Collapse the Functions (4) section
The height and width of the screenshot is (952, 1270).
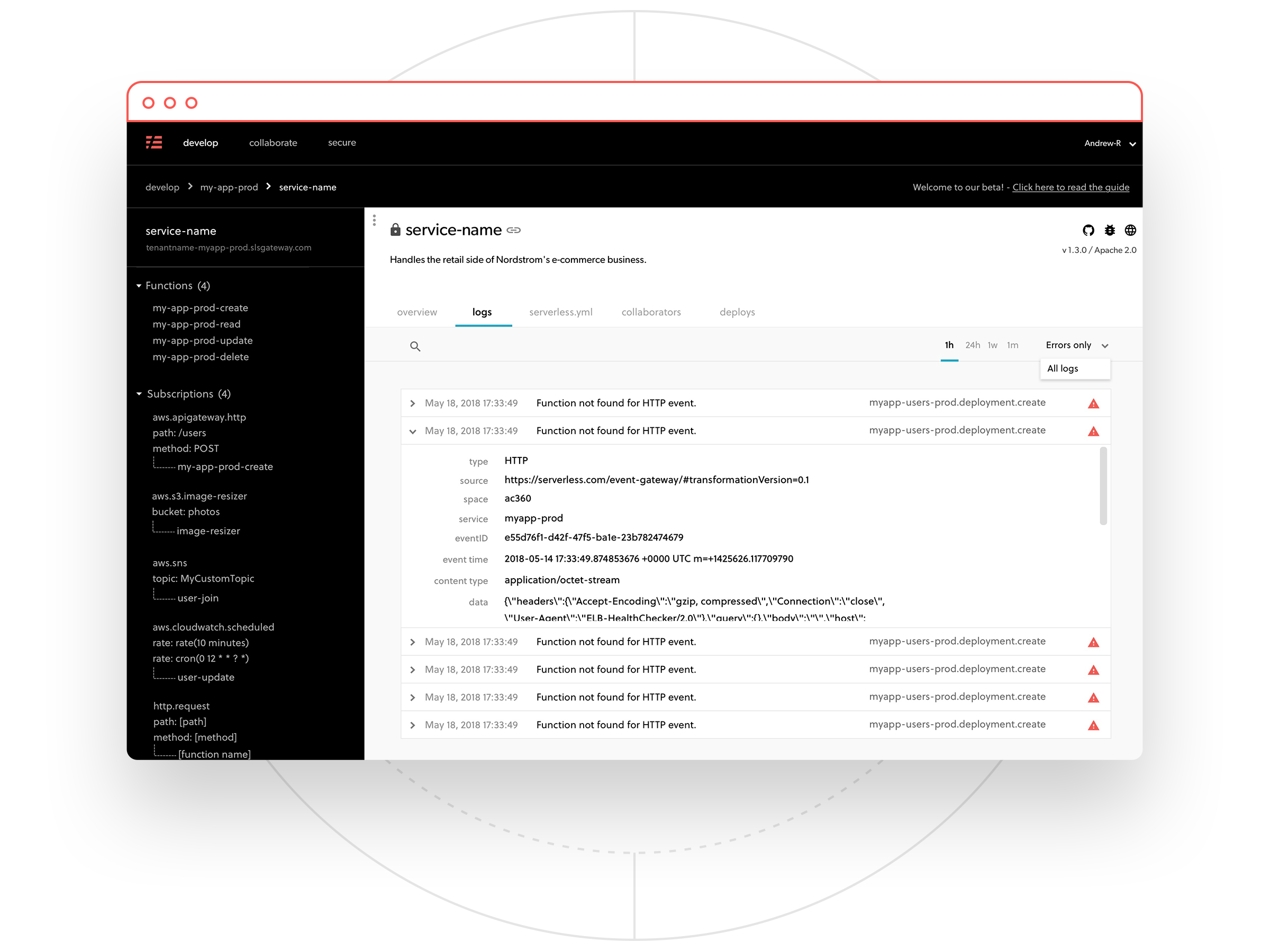(x=139, y=286)
